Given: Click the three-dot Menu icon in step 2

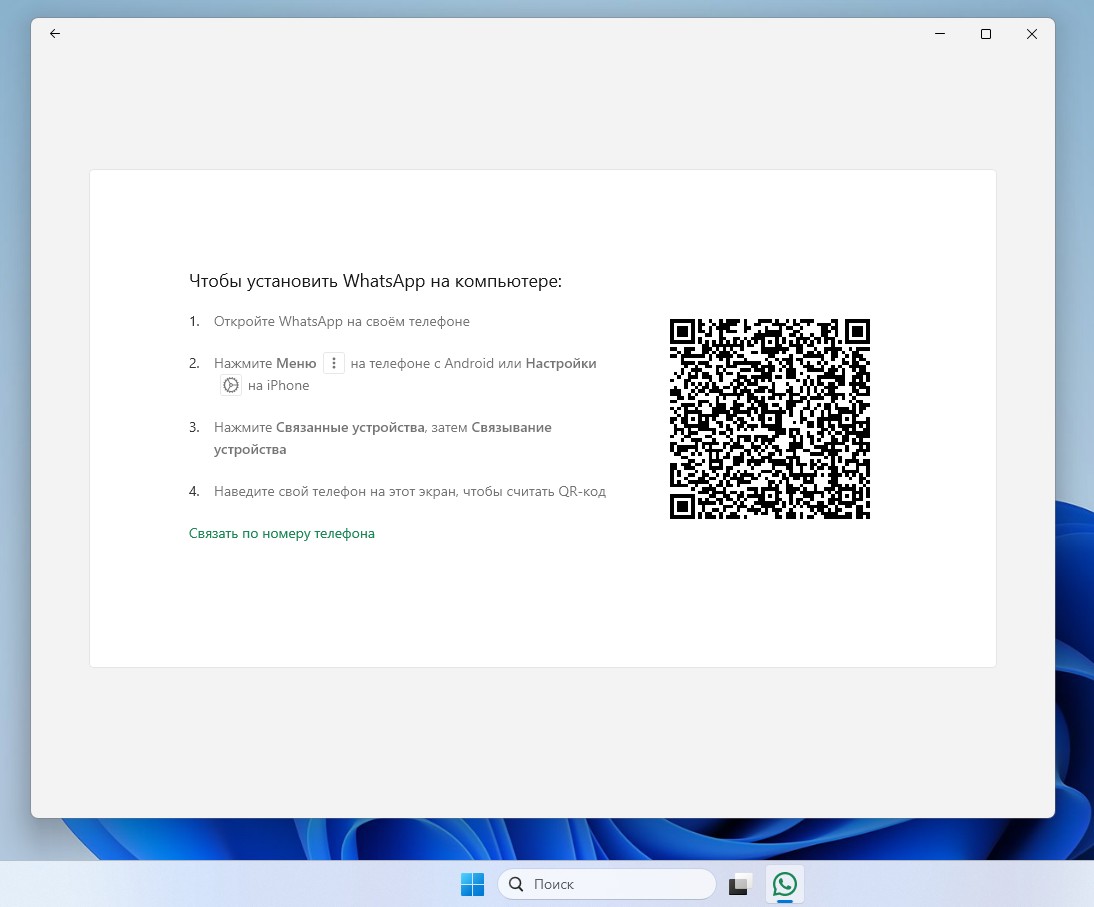Looking at the screenshot, I should (x=334, y=363).
